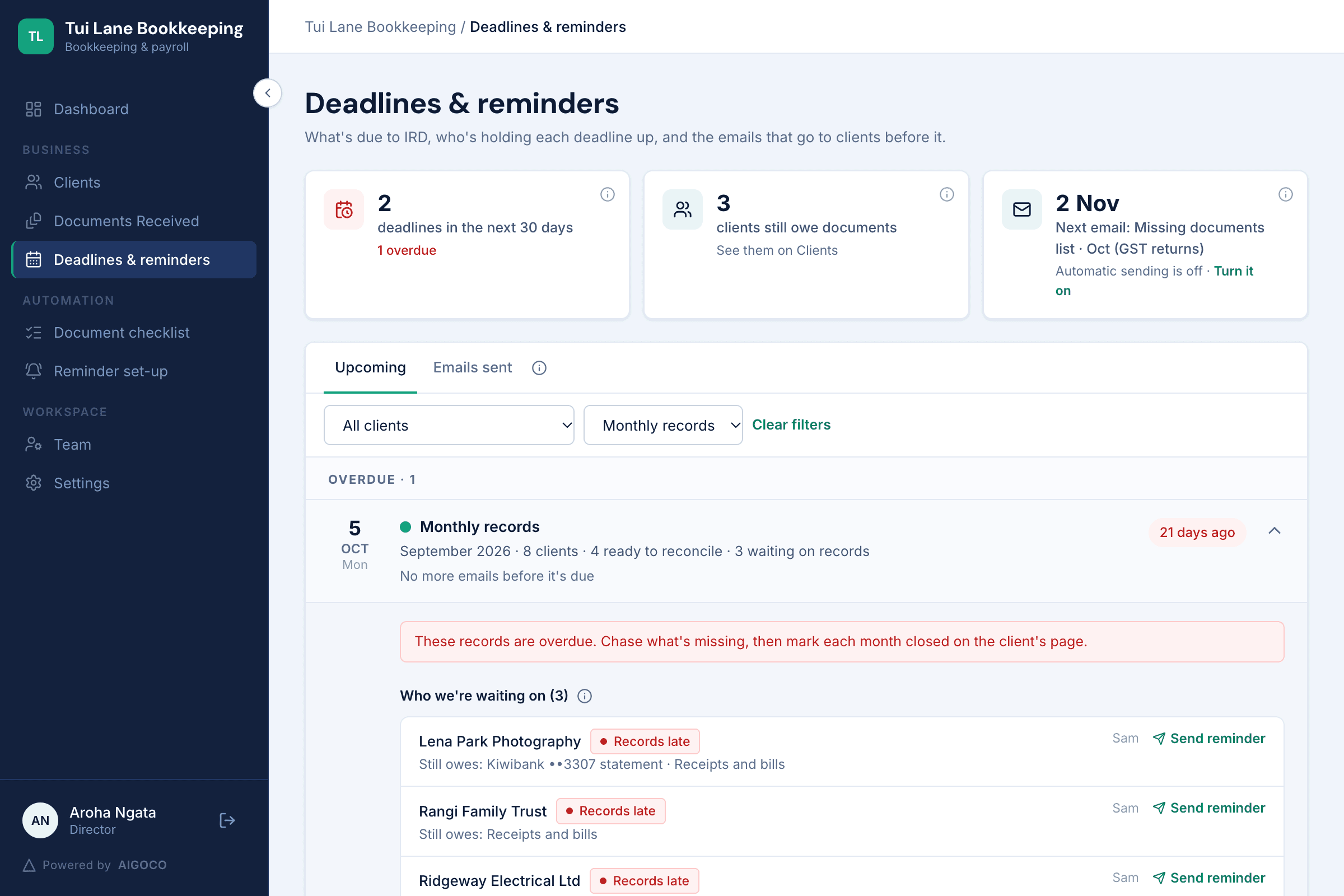Switch to the Emails sent tab
This screenshot has width=1344, height=896.
pos(473,367)
